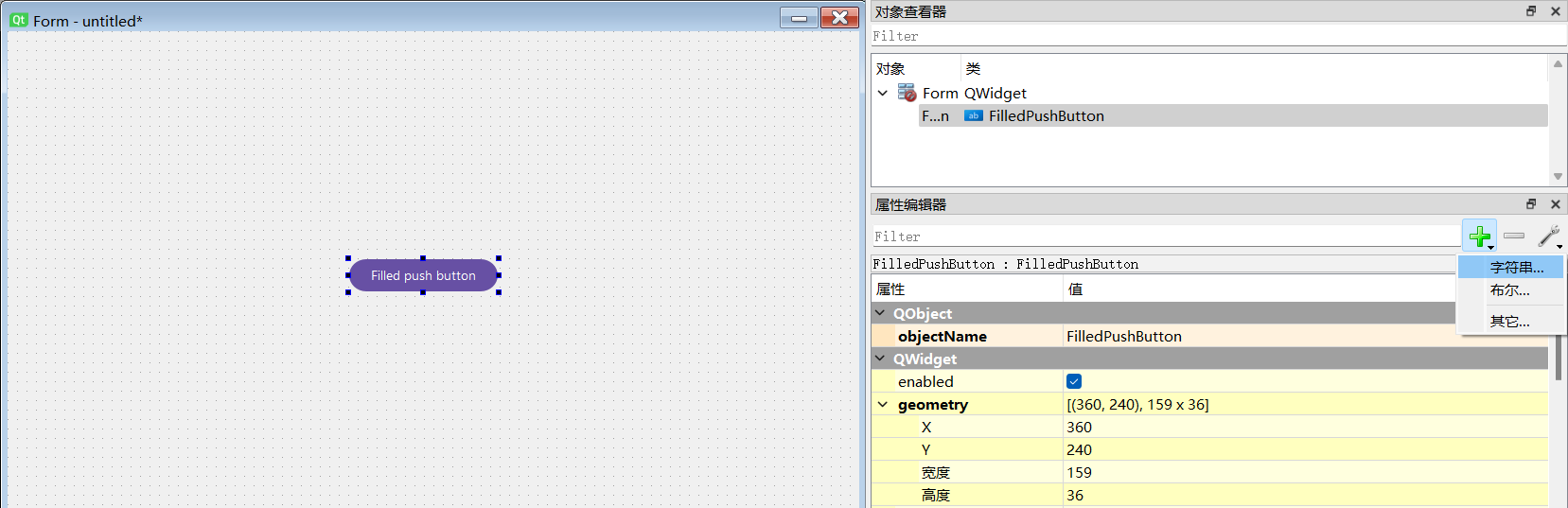This screenshot has height=508, width=1568.
Task: Collapse the QObject property group
Action: (x=881, y=313)
